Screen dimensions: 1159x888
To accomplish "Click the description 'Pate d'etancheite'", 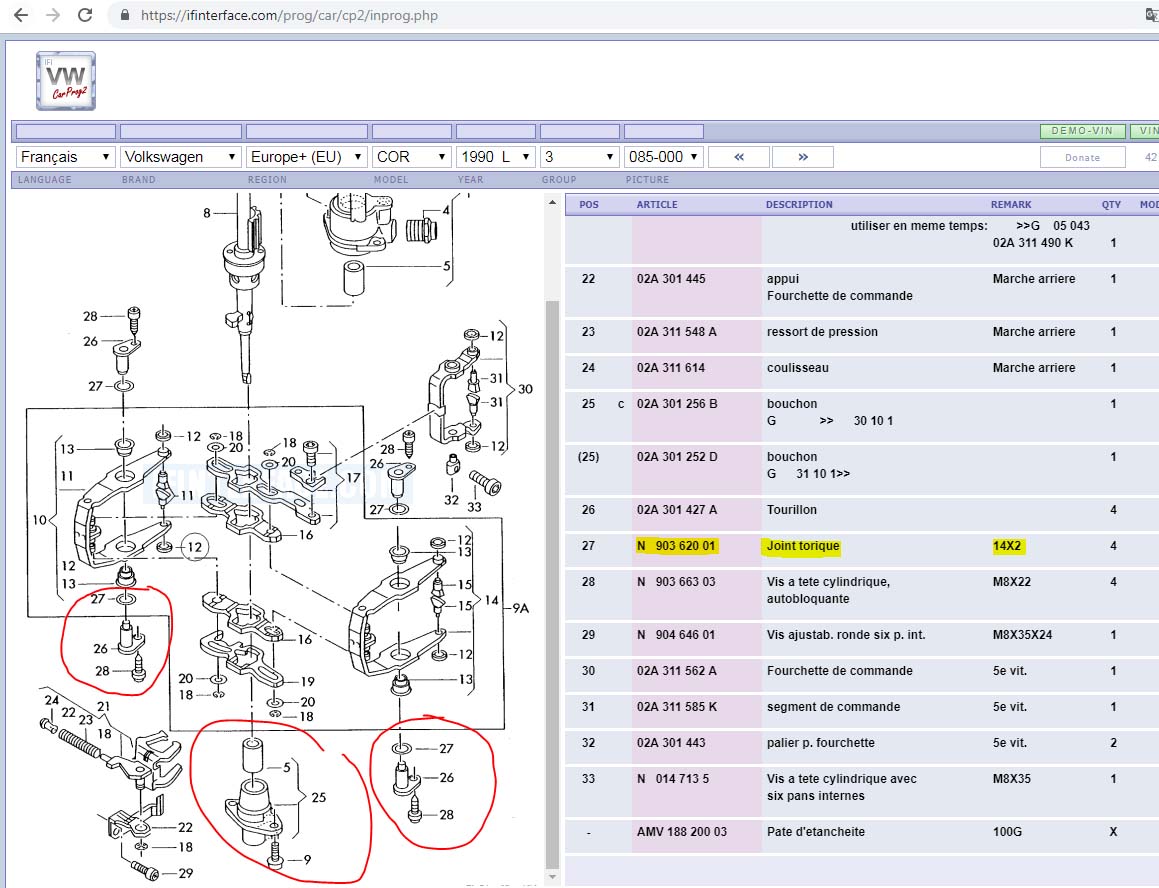I will click(x=815, y=832).
